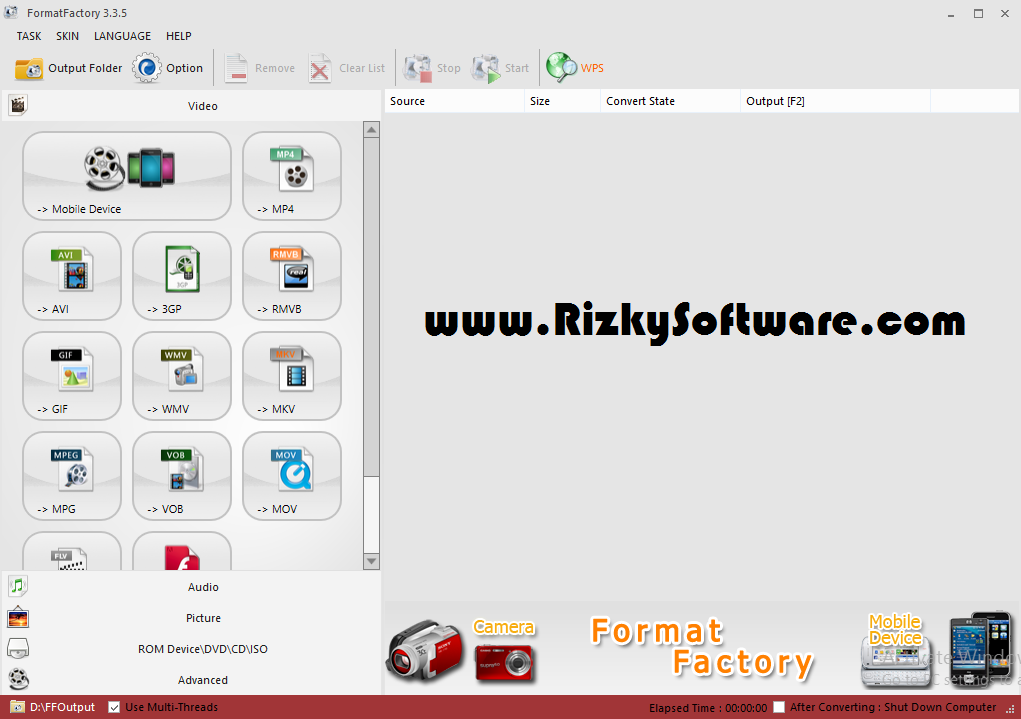Click the FormatFactory title bar icon
The width and height of the screenshot is (1021, 719).
click(x=11, y=12)
